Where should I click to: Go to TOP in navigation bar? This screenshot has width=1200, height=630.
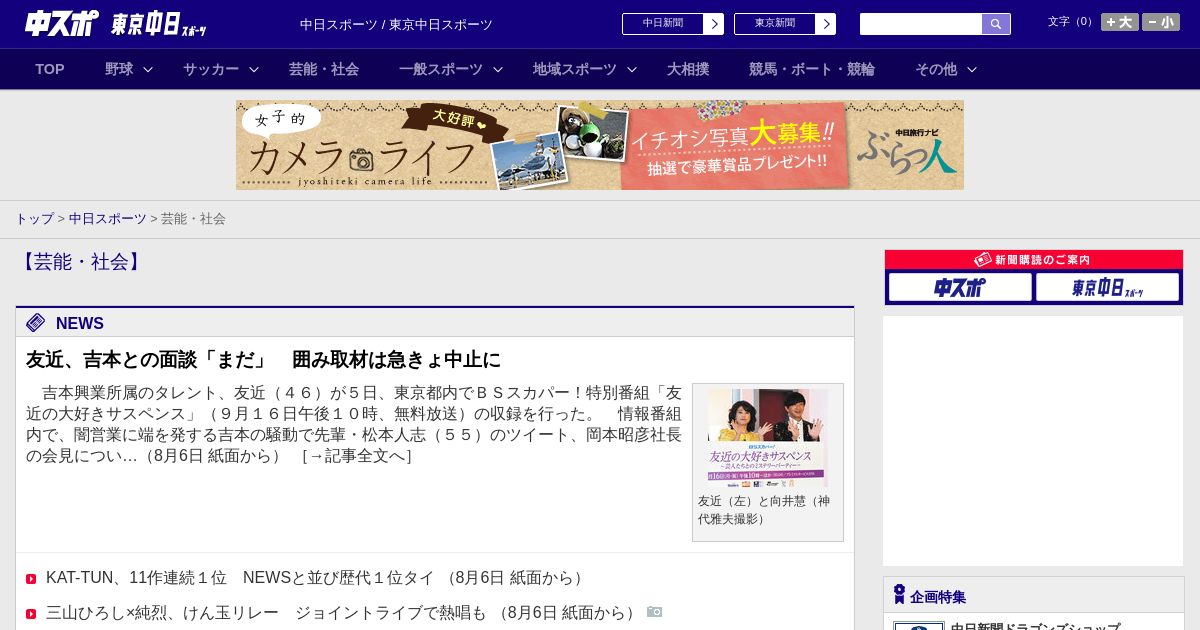click(50, 69)
